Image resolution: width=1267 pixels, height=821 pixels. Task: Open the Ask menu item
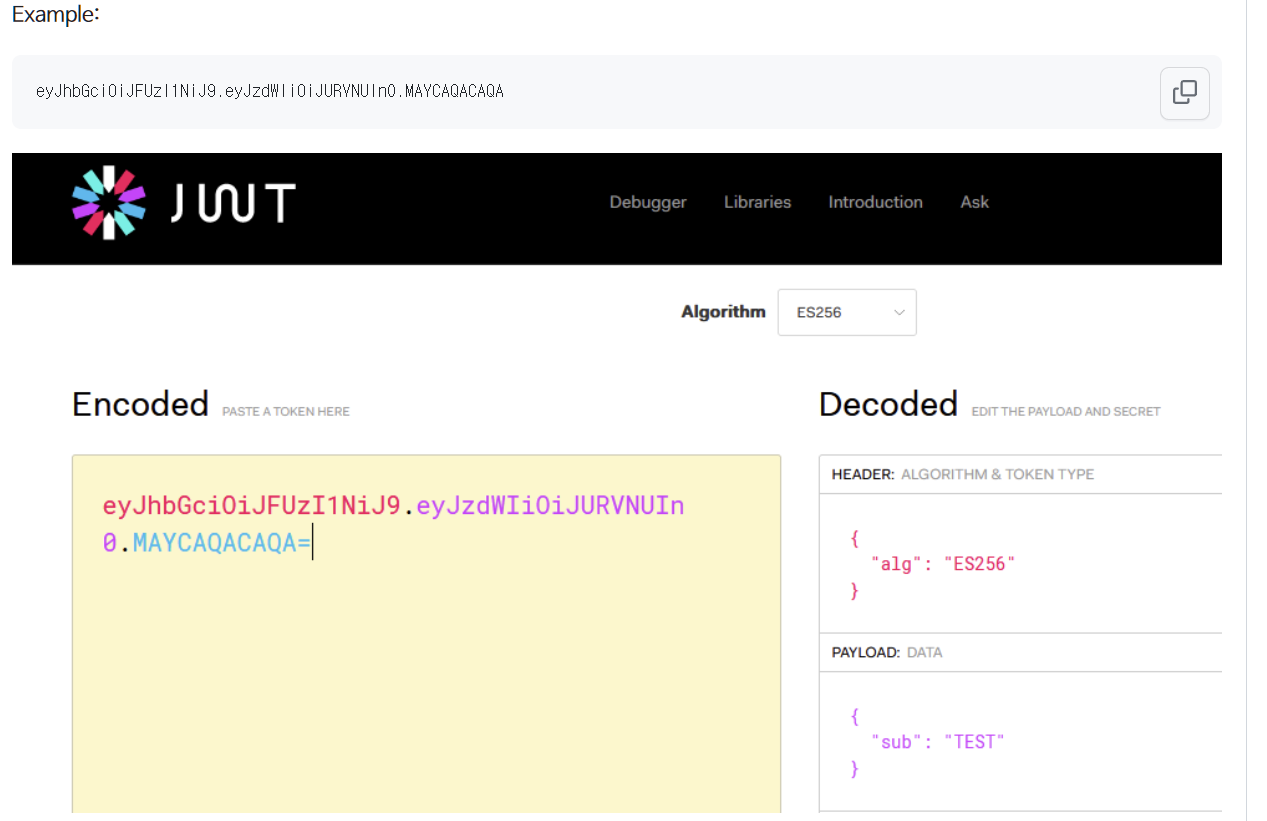coord(974,202)
